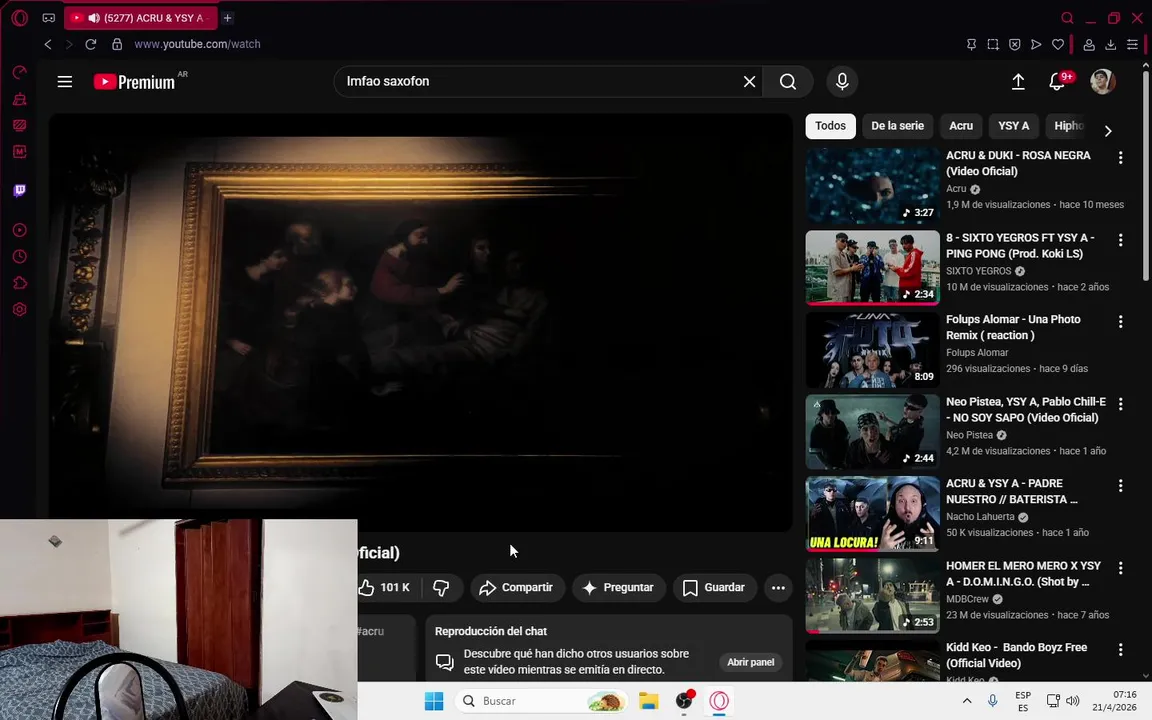Open History clock icon in Opera sidebar
Viewport: 1152px width, 720px height.
point(20,256)
